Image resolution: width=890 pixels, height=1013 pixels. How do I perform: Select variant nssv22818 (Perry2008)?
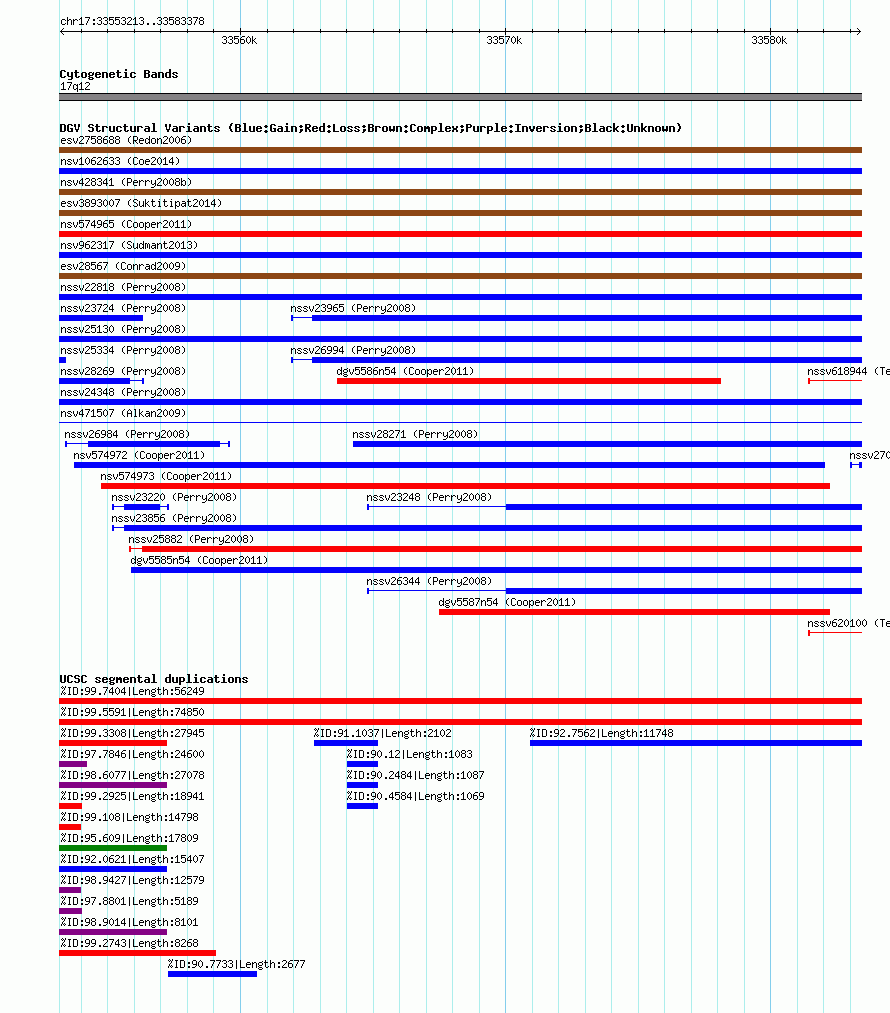(x=461, y=297)
